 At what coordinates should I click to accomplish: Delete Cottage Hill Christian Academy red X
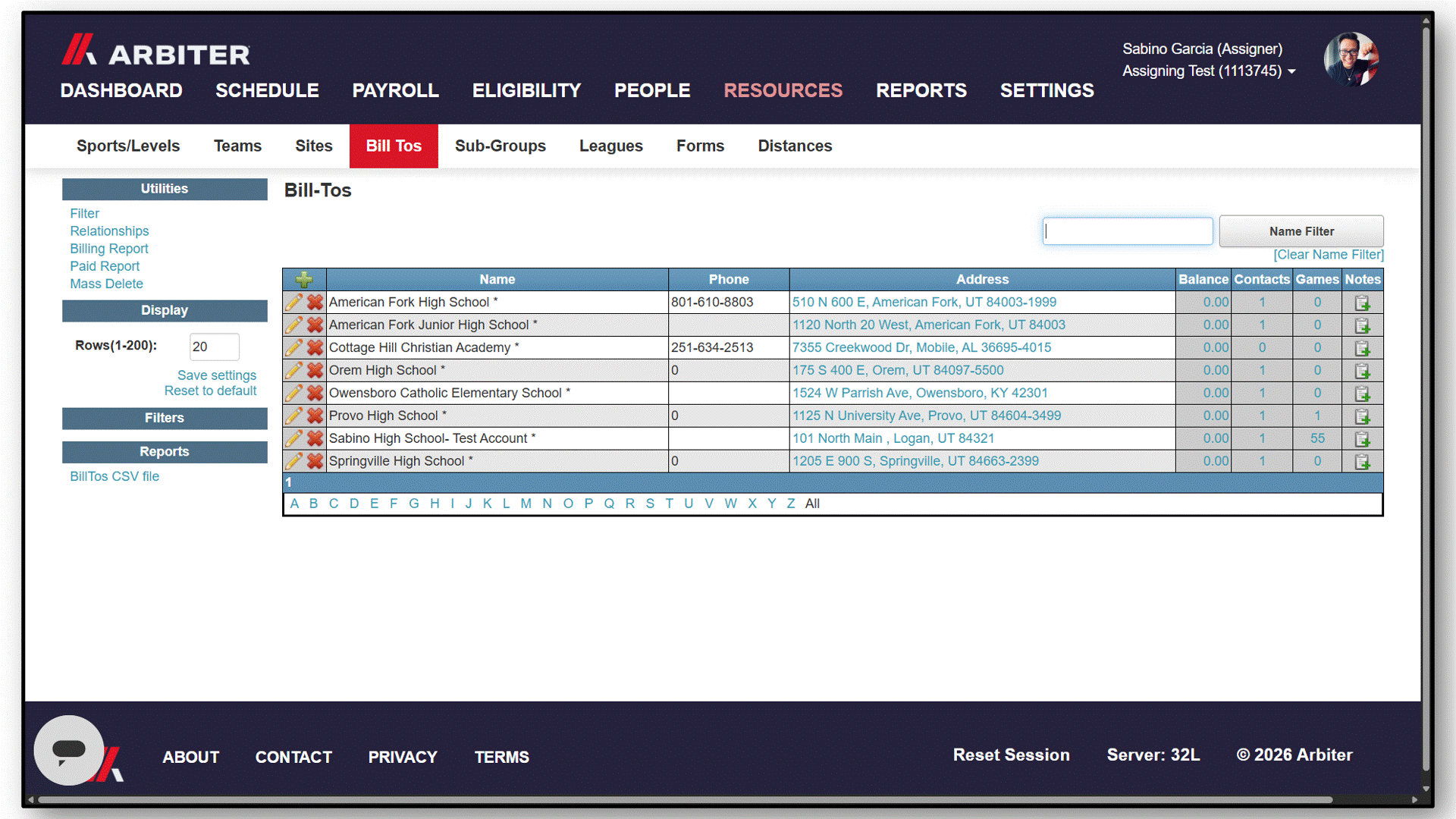(315, 348)
